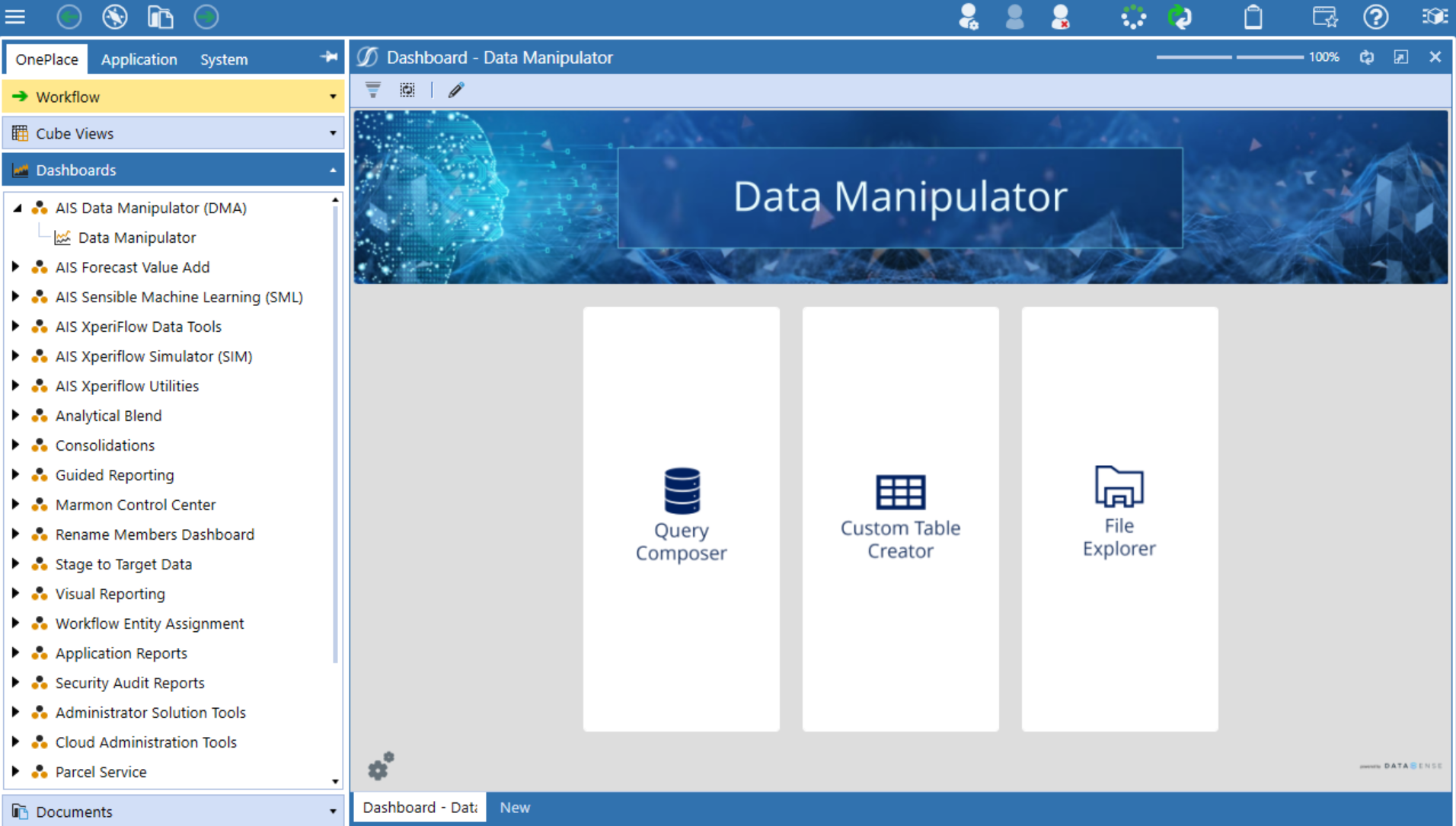Select Parcel Service in tree
Screen dimensions: 1456x826
pyautogui.click(x=101, y=772)
